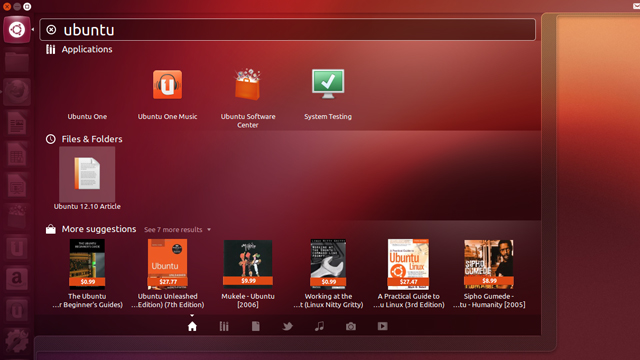Expand See 7 more results

pos(178,230)
